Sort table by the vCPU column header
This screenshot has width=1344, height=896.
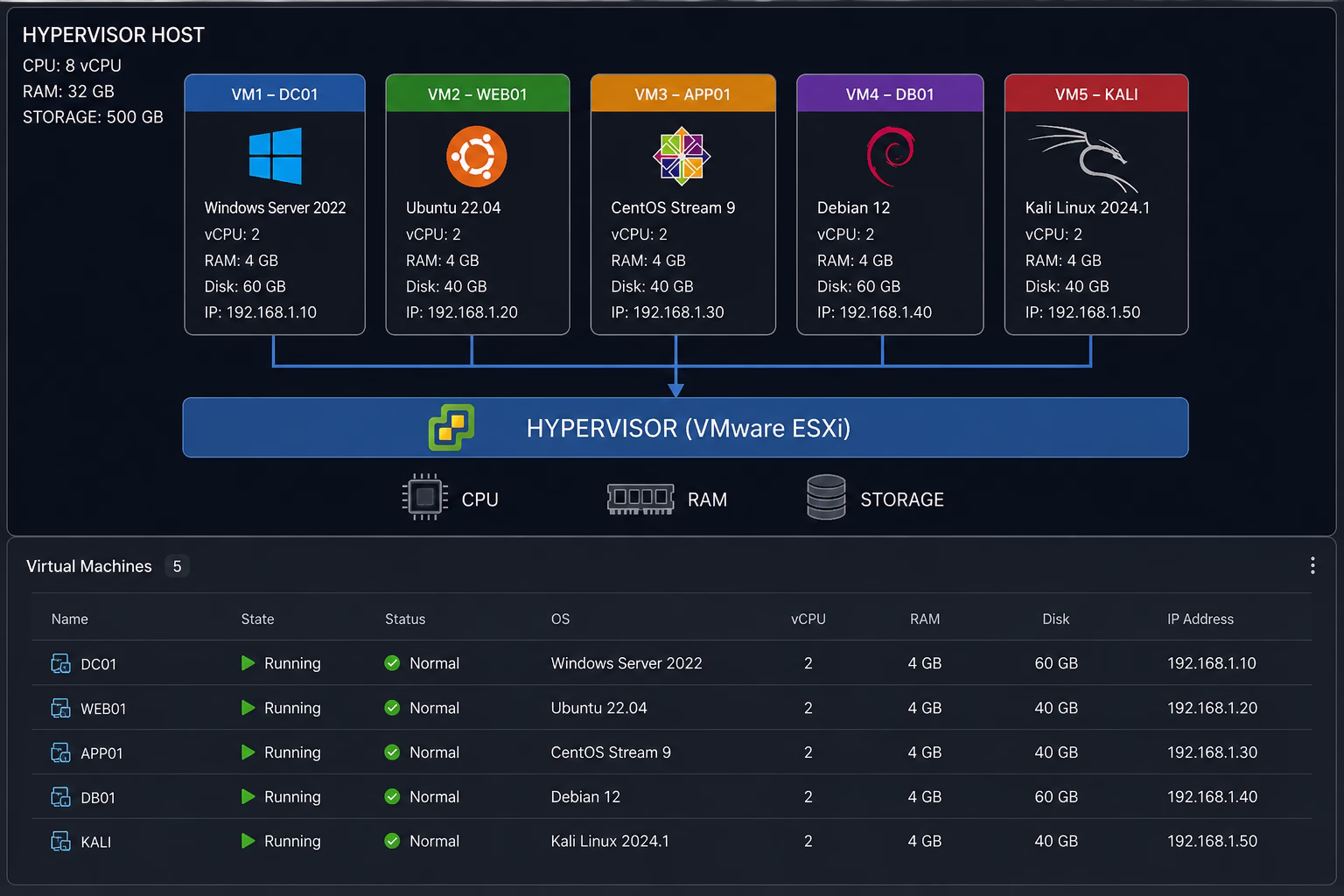coord(808,619)
